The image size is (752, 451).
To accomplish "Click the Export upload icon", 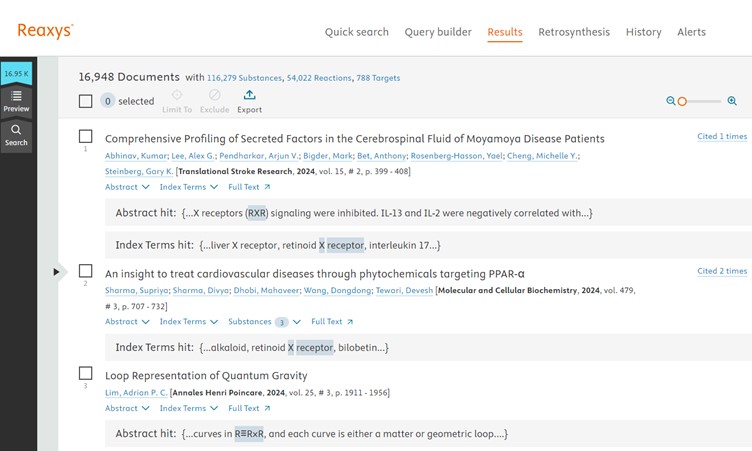I will point(249,95).
